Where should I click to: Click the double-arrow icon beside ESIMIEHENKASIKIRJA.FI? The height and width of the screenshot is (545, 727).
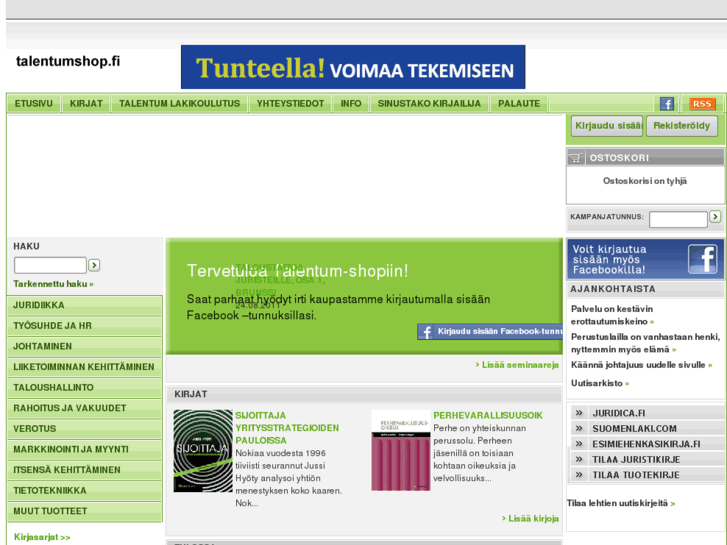[579, 443]
